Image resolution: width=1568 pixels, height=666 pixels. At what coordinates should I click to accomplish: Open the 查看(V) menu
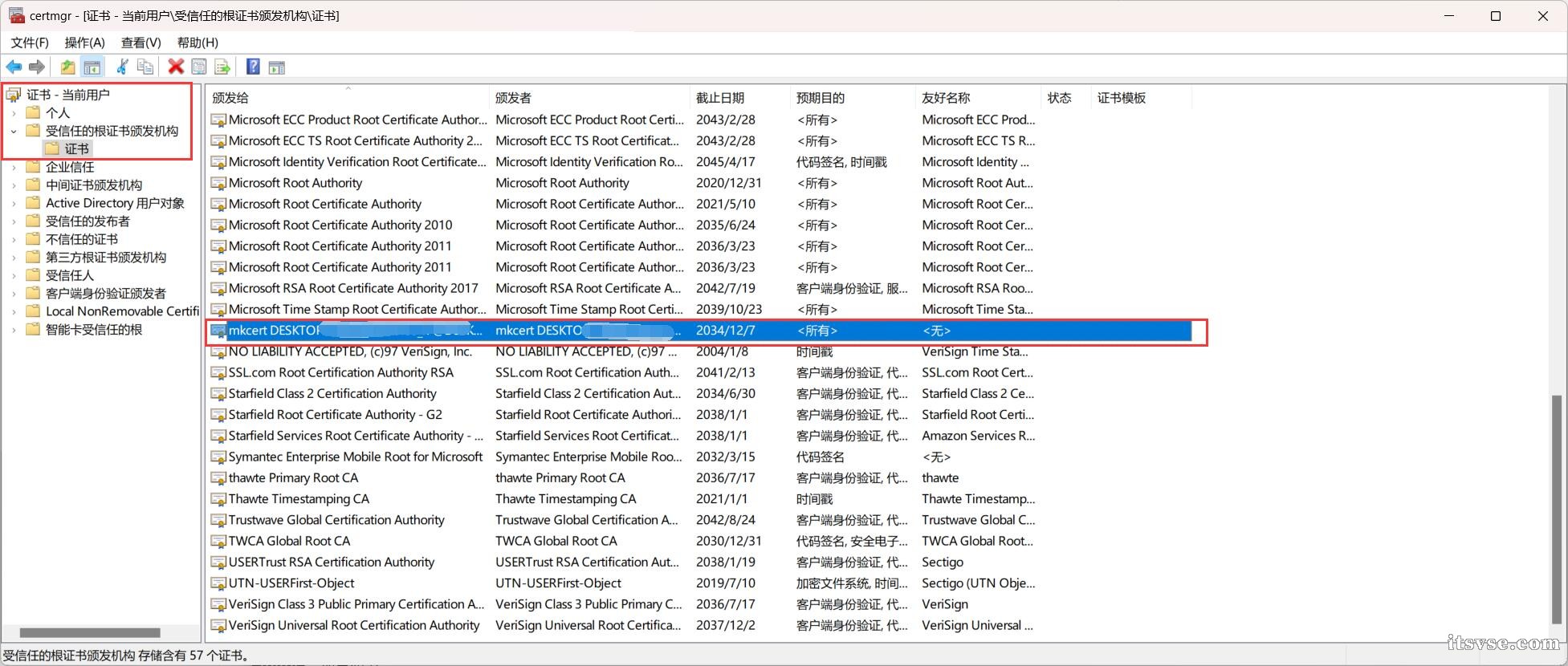(141, 43)
